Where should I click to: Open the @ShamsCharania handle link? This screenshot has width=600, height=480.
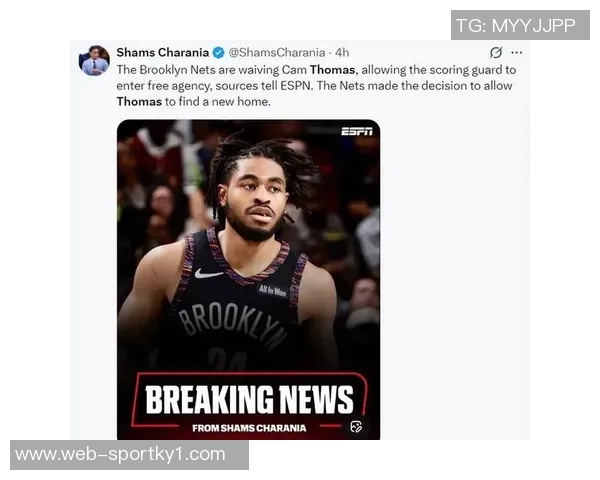[277, 52]
